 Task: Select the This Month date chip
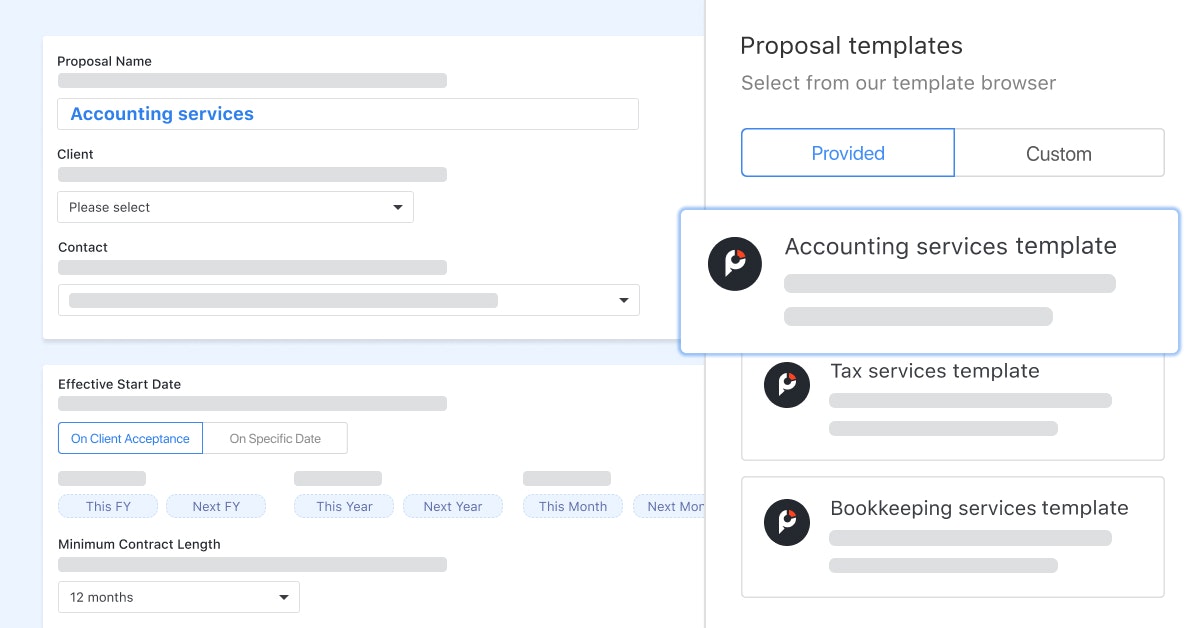(572, 506)
